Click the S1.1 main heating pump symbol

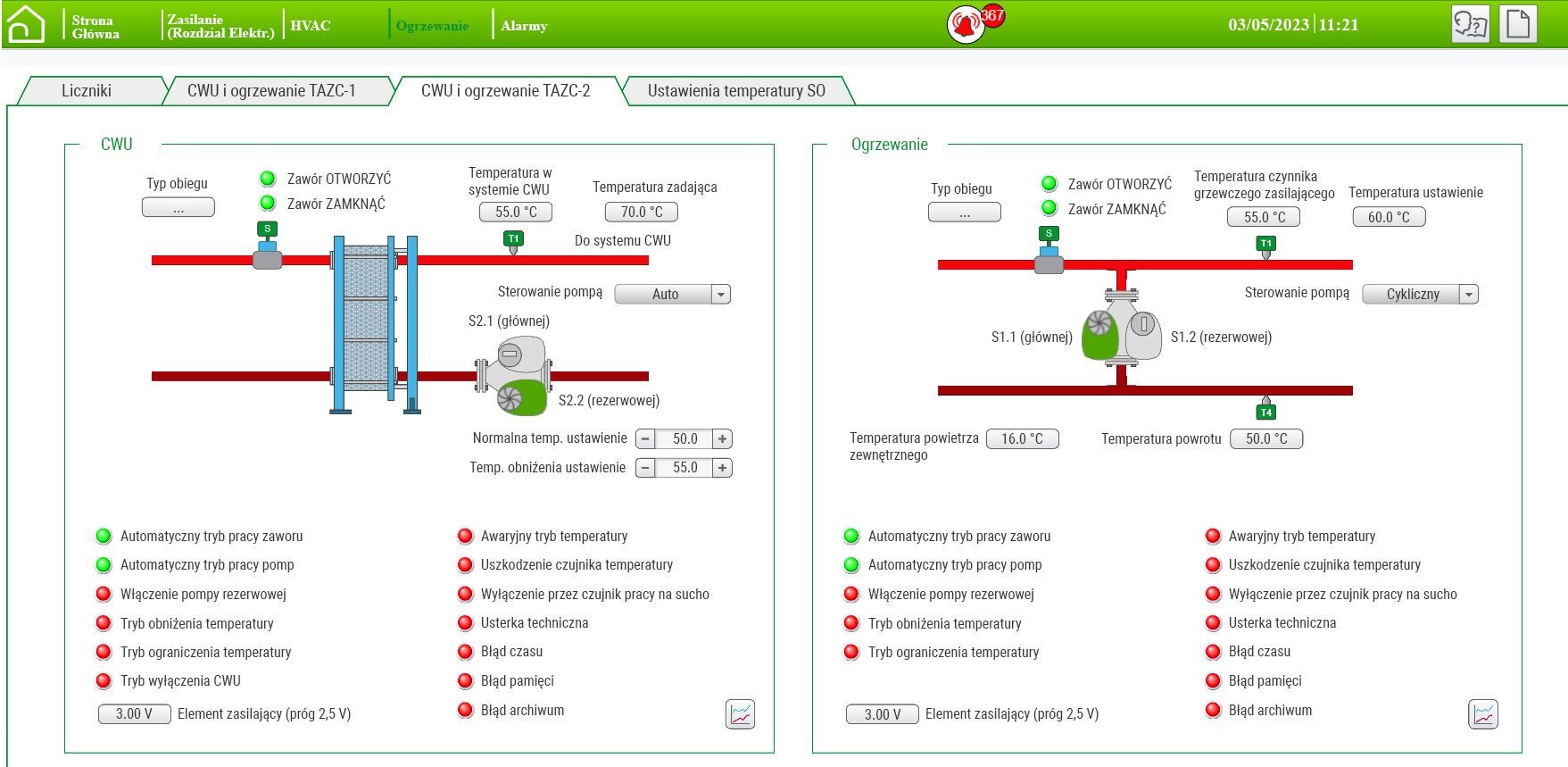(x=1100, y=335)
